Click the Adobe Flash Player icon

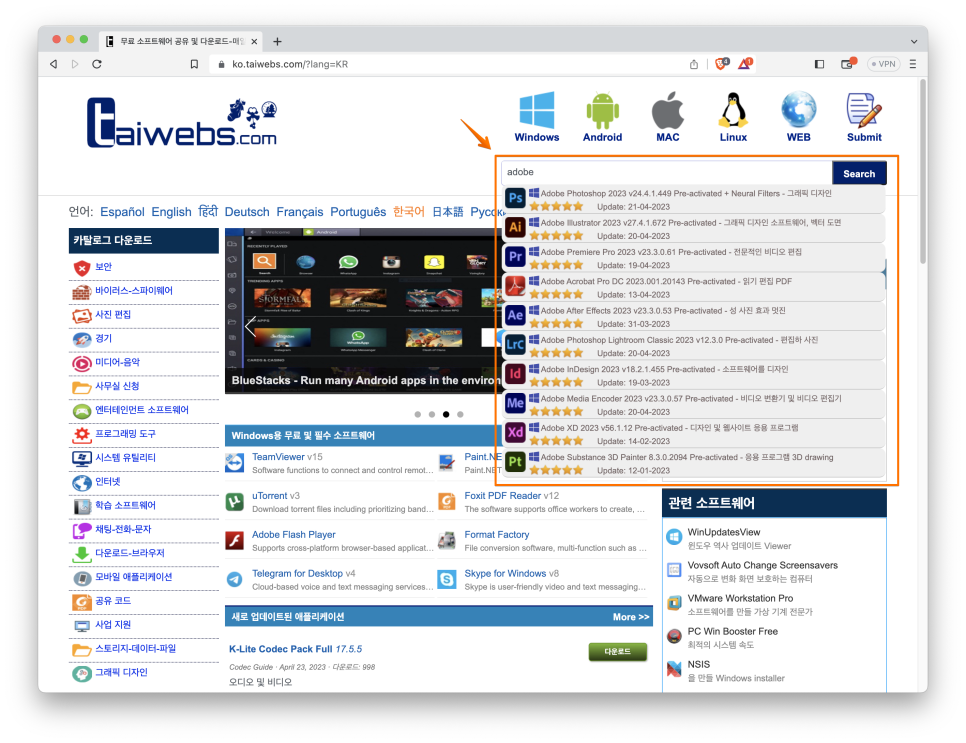coord(235,541)
